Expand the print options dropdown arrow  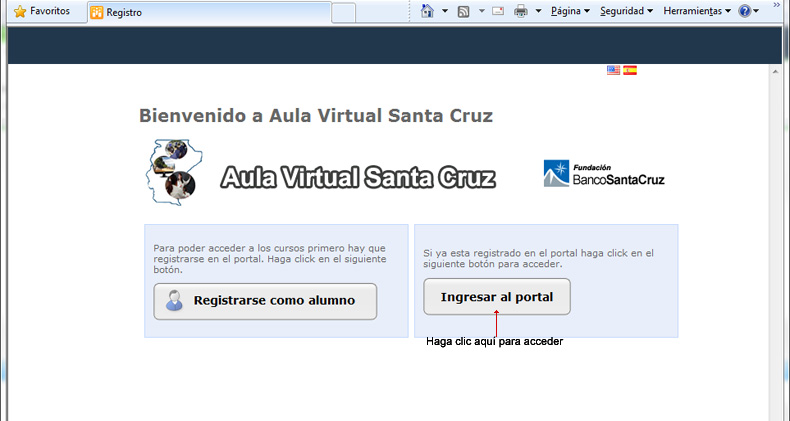point(539,11)
